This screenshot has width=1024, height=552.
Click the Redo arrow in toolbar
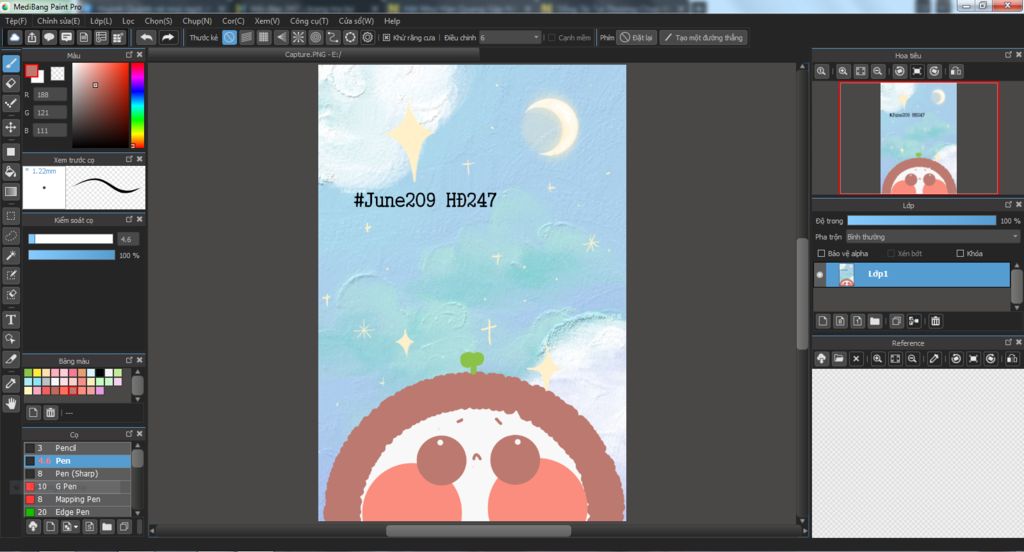(x=168, y=37)
